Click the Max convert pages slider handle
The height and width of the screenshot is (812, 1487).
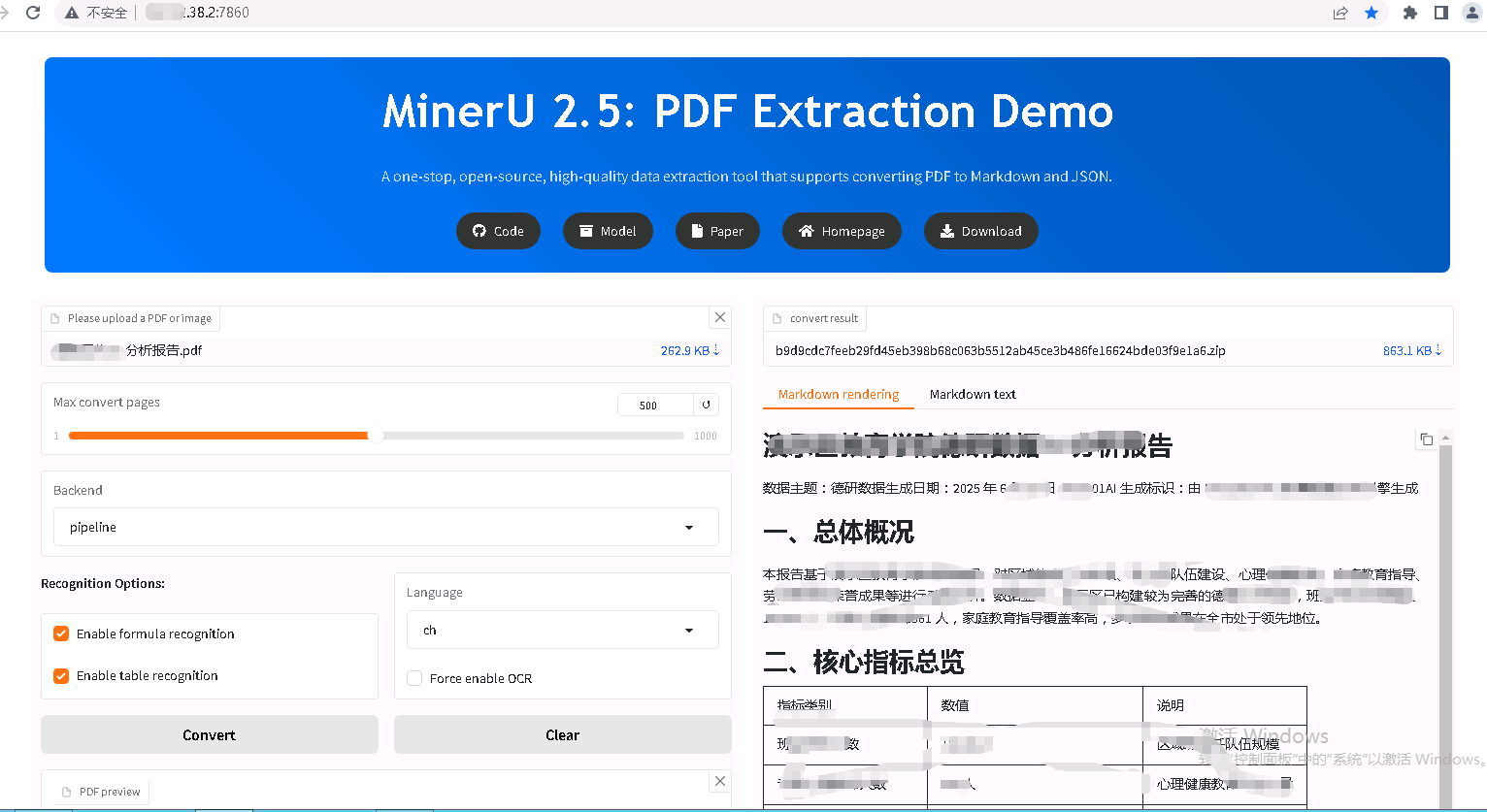[x=376, y=436]
